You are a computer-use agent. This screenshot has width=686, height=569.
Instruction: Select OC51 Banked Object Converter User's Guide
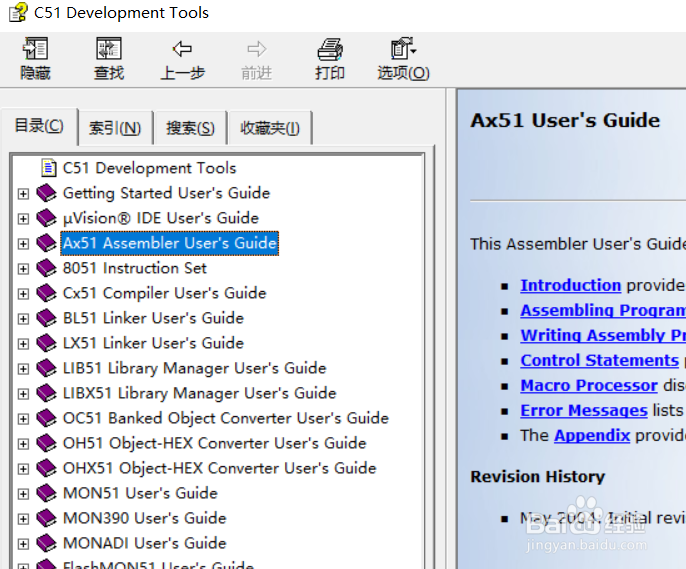[x=226, y=418]
